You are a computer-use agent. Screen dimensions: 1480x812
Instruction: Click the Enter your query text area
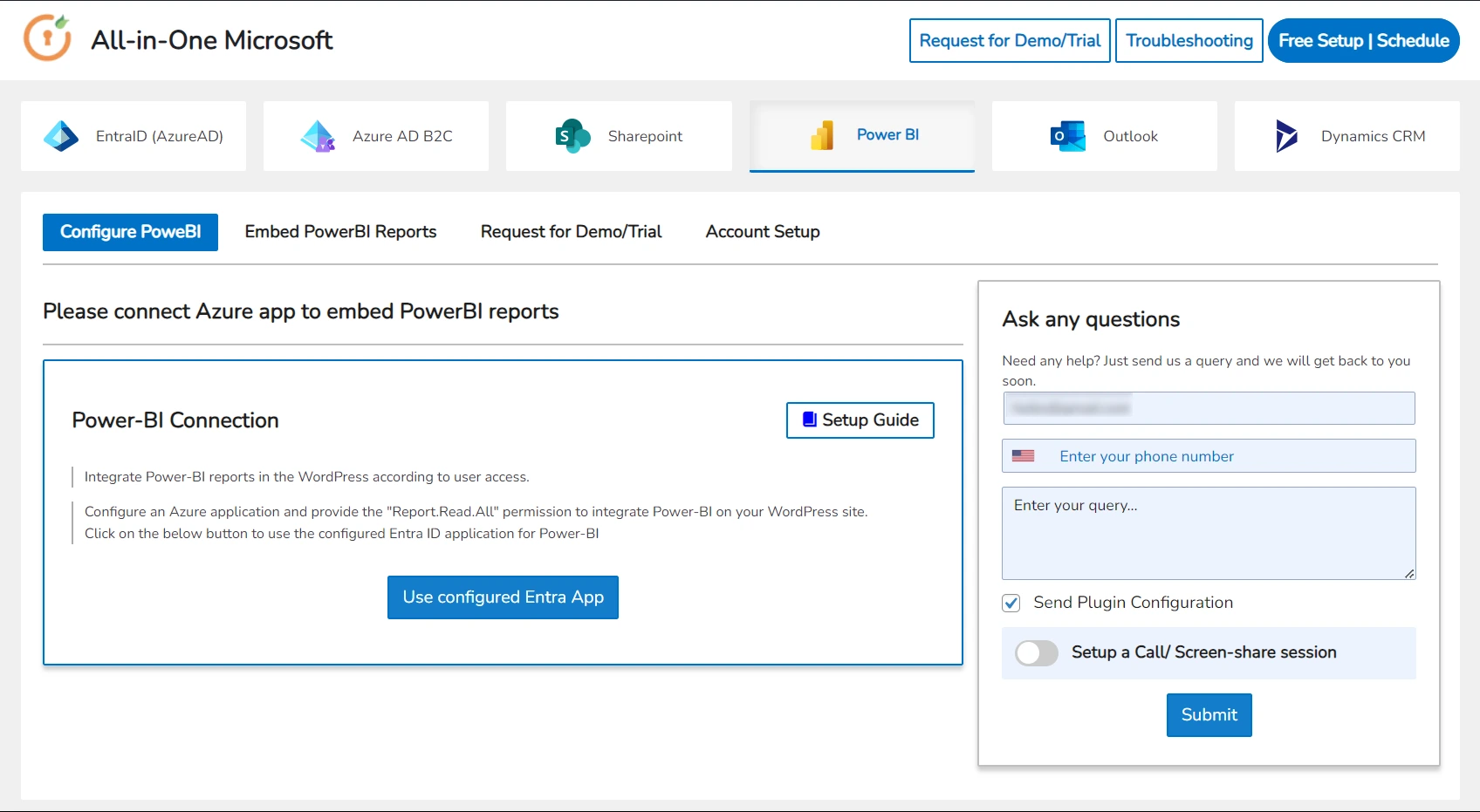pos(1209,533)
